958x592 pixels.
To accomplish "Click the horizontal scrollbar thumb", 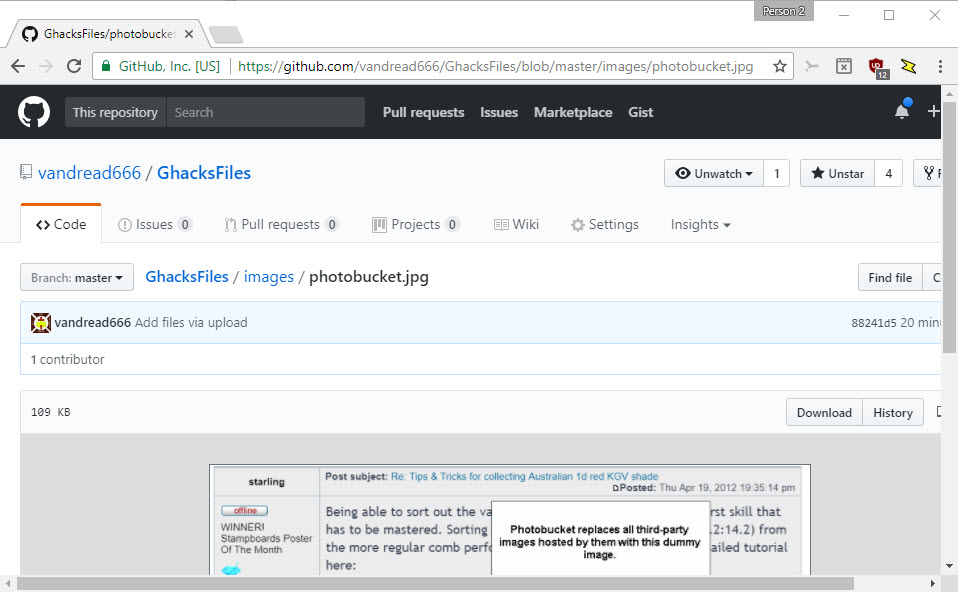I will [x=435, y=583].
